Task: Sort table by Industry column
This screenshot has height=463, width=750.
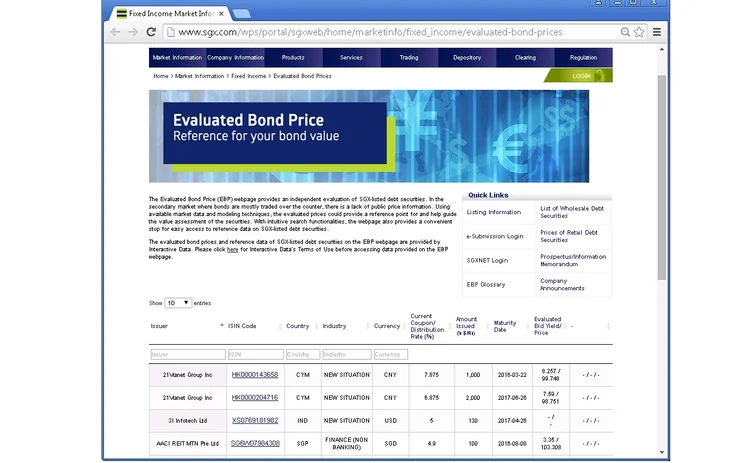Action: 346,326
